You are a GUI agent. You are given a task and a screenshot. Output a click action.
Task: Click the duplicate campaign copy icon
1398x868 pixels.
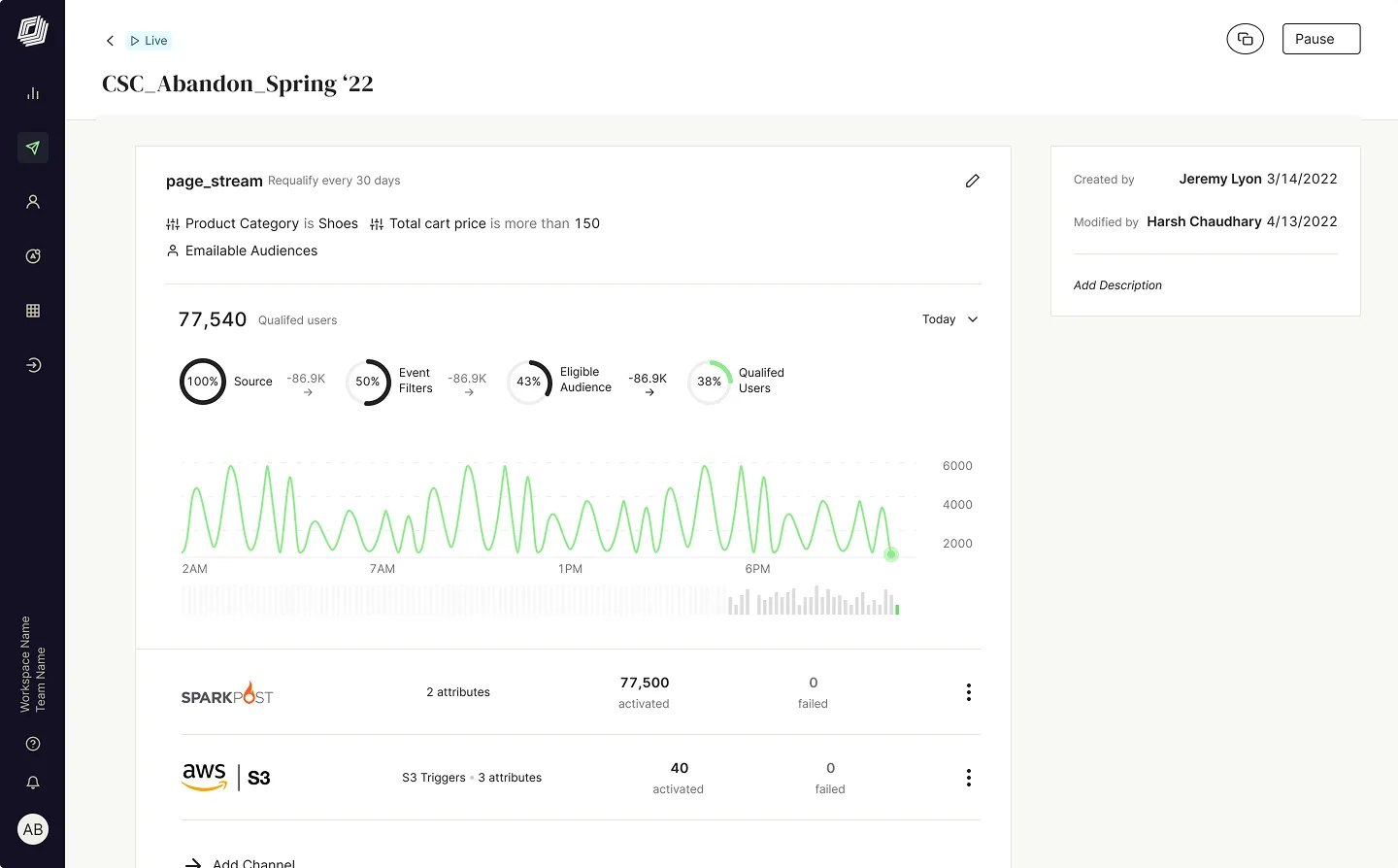pos(1245,39)
